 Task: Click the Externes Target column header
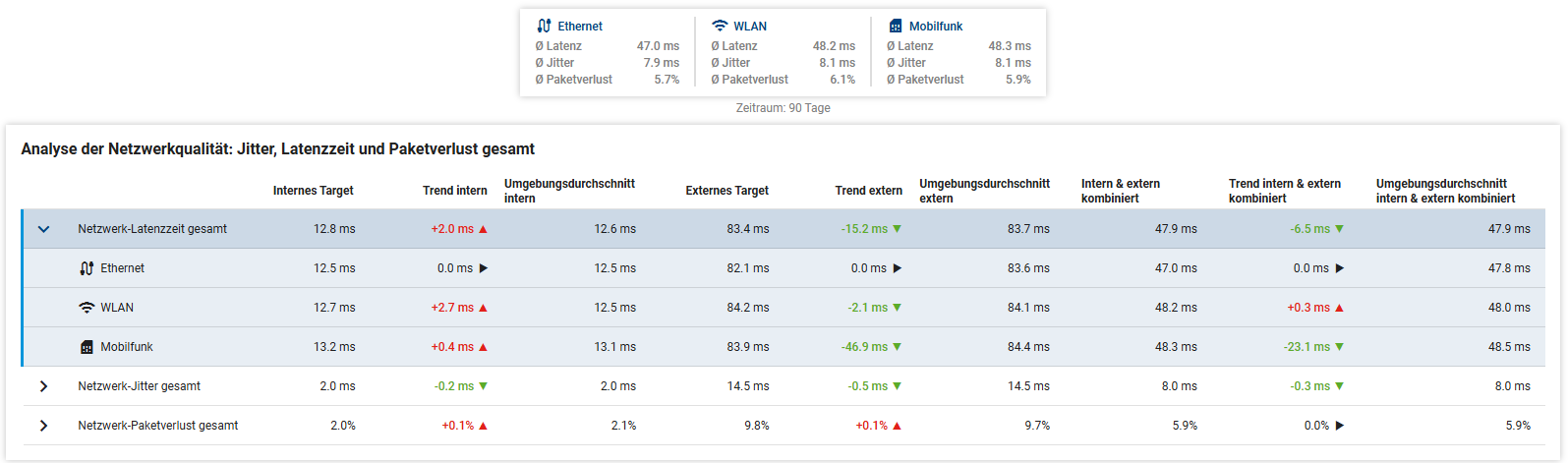point(726,191)
